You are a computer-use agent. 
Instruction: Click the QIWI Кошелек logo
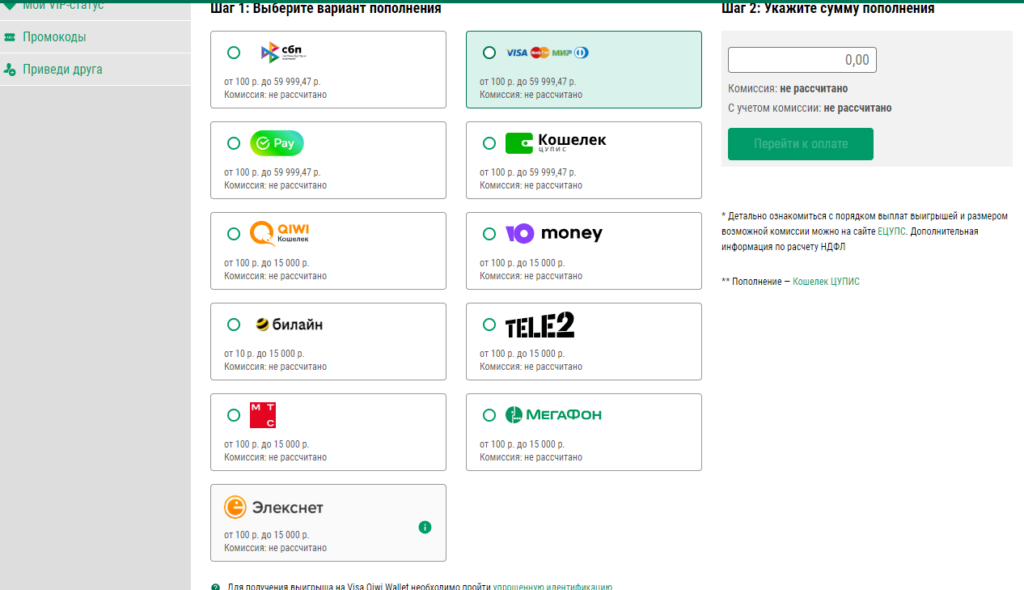click(x=280, y=233)
